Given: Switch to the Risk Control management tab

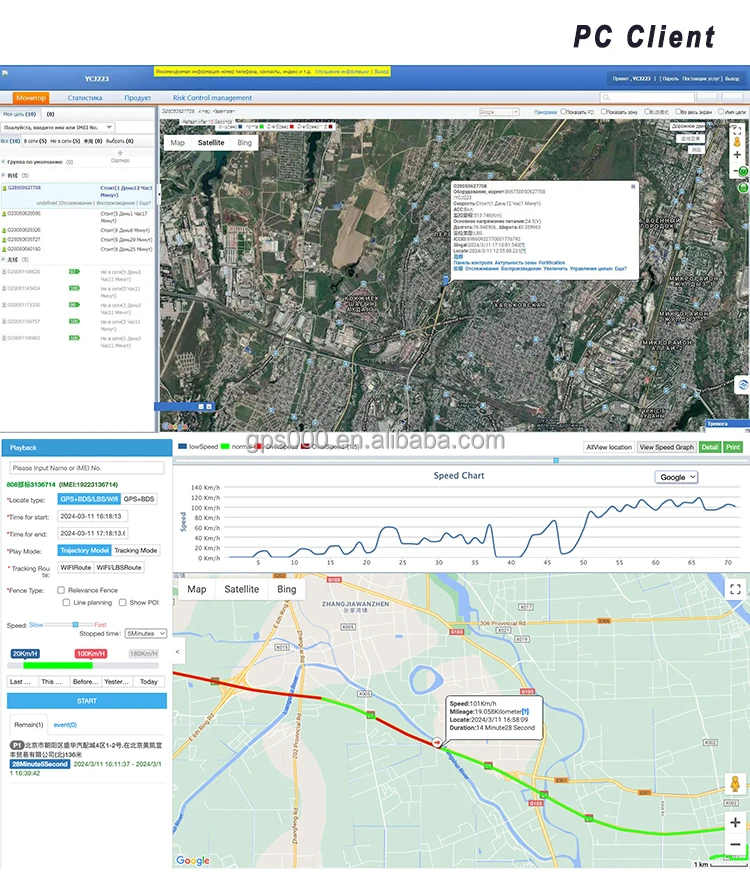Looking at the screenshot, I should click(212, 98).
